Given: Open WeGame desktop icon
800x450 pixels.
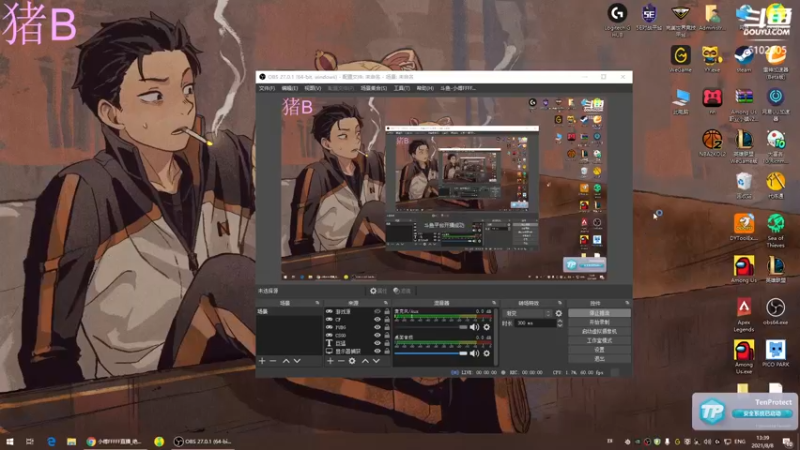Looking at the screenshot, I should (681, 59).
